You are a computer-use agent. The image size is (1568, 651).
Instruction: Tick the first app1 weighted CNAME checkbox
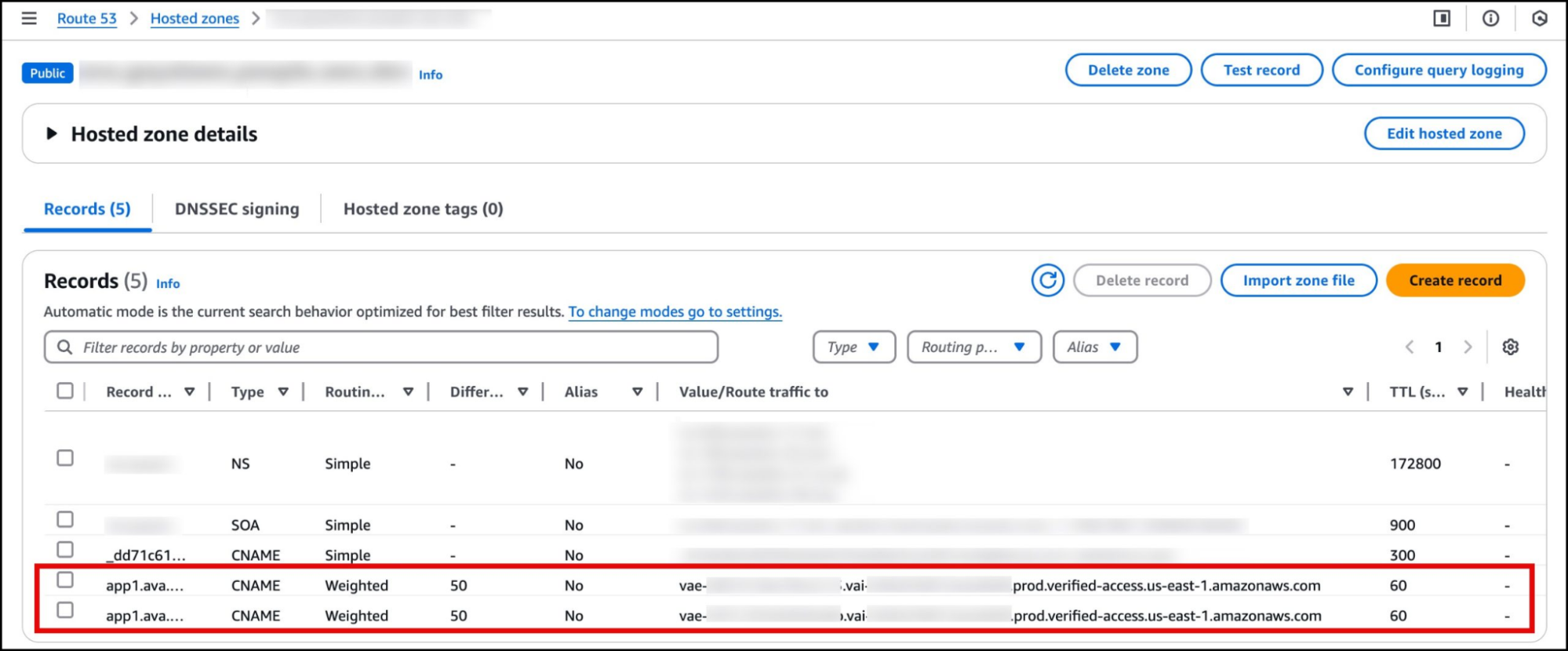65,580
